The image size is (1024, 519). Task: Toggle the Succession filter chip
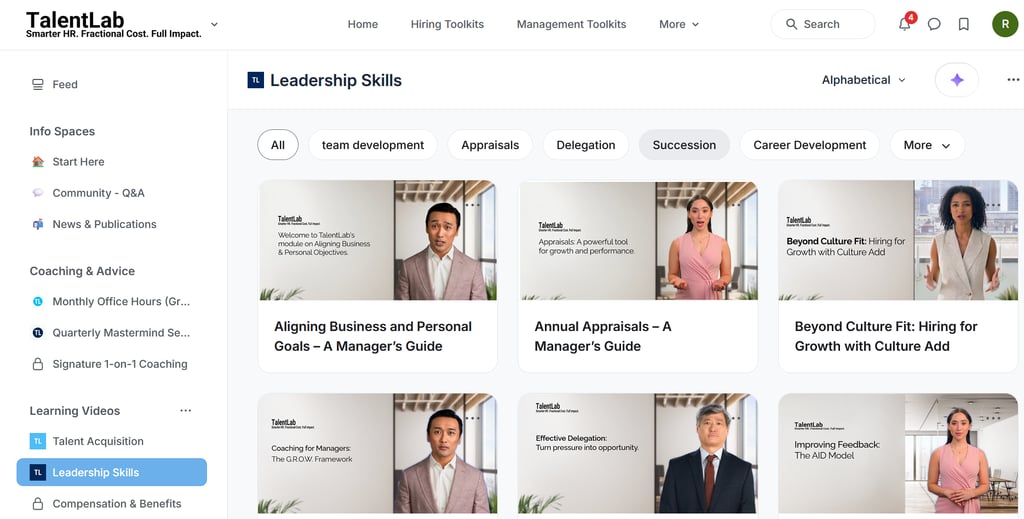(684, 145)
